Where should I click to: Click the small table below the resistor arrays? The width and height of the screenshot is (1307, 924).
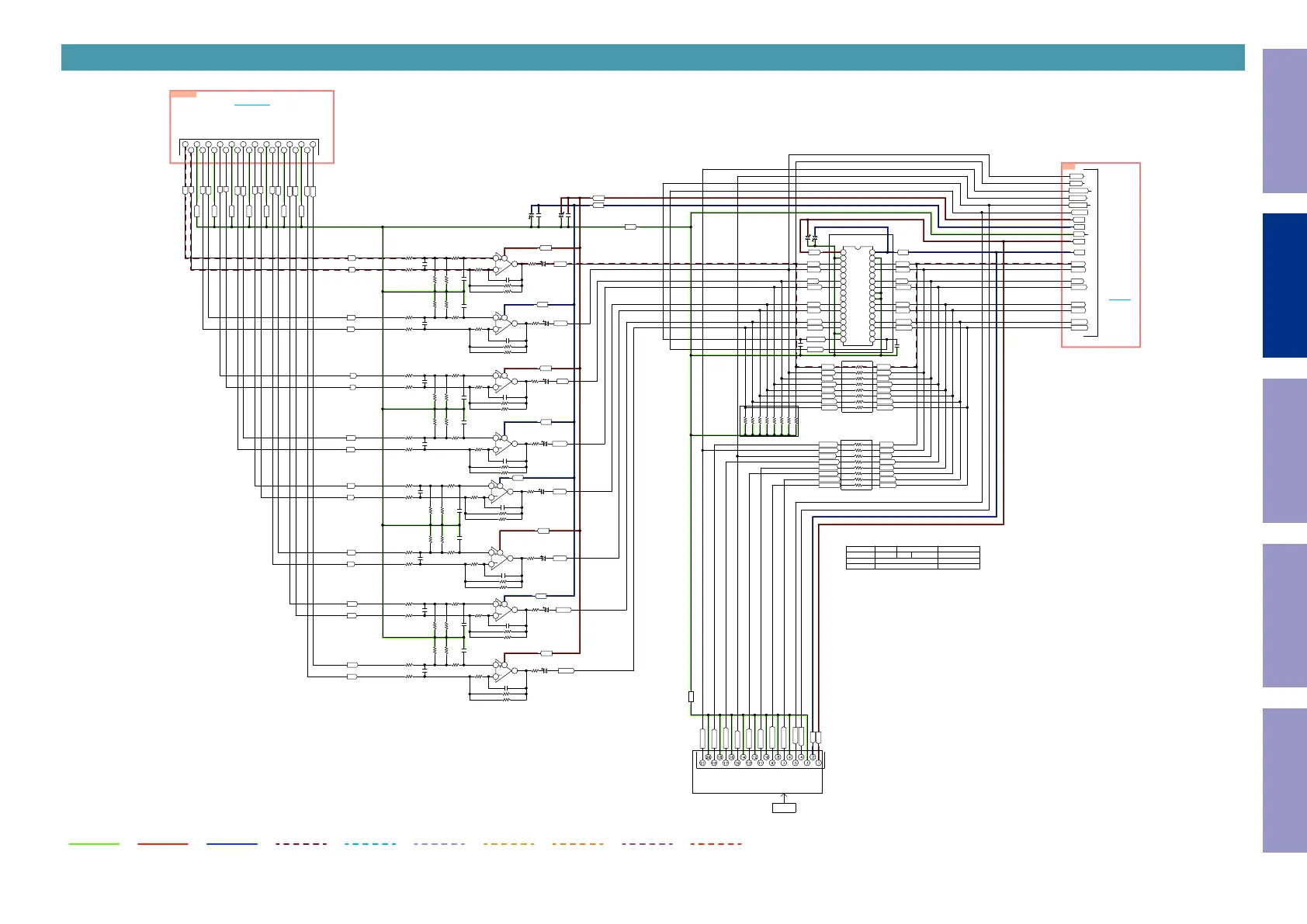click(x=913, y=558)
